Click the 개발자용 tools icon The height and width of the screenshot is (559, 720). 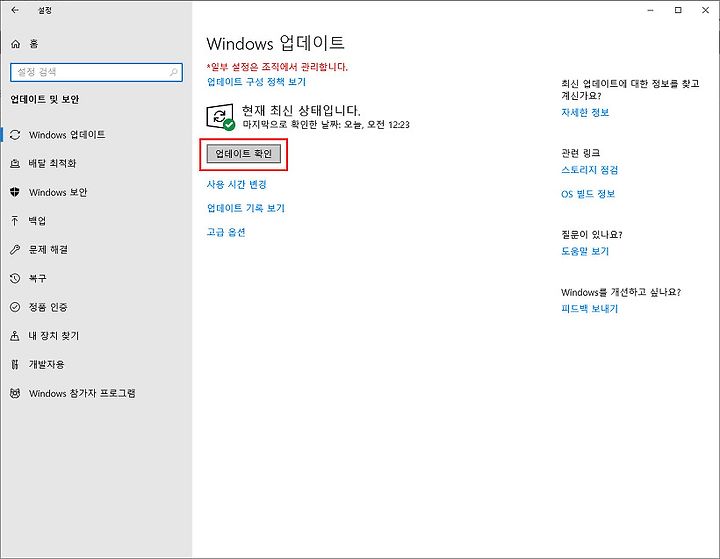point(15,365)
